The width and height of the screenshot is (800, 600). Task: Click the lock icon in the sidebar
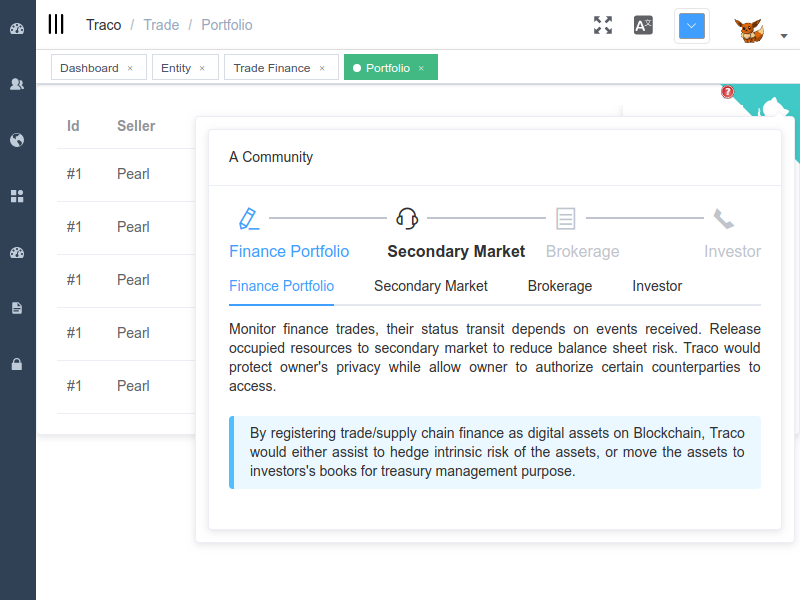tap(17, 364)
